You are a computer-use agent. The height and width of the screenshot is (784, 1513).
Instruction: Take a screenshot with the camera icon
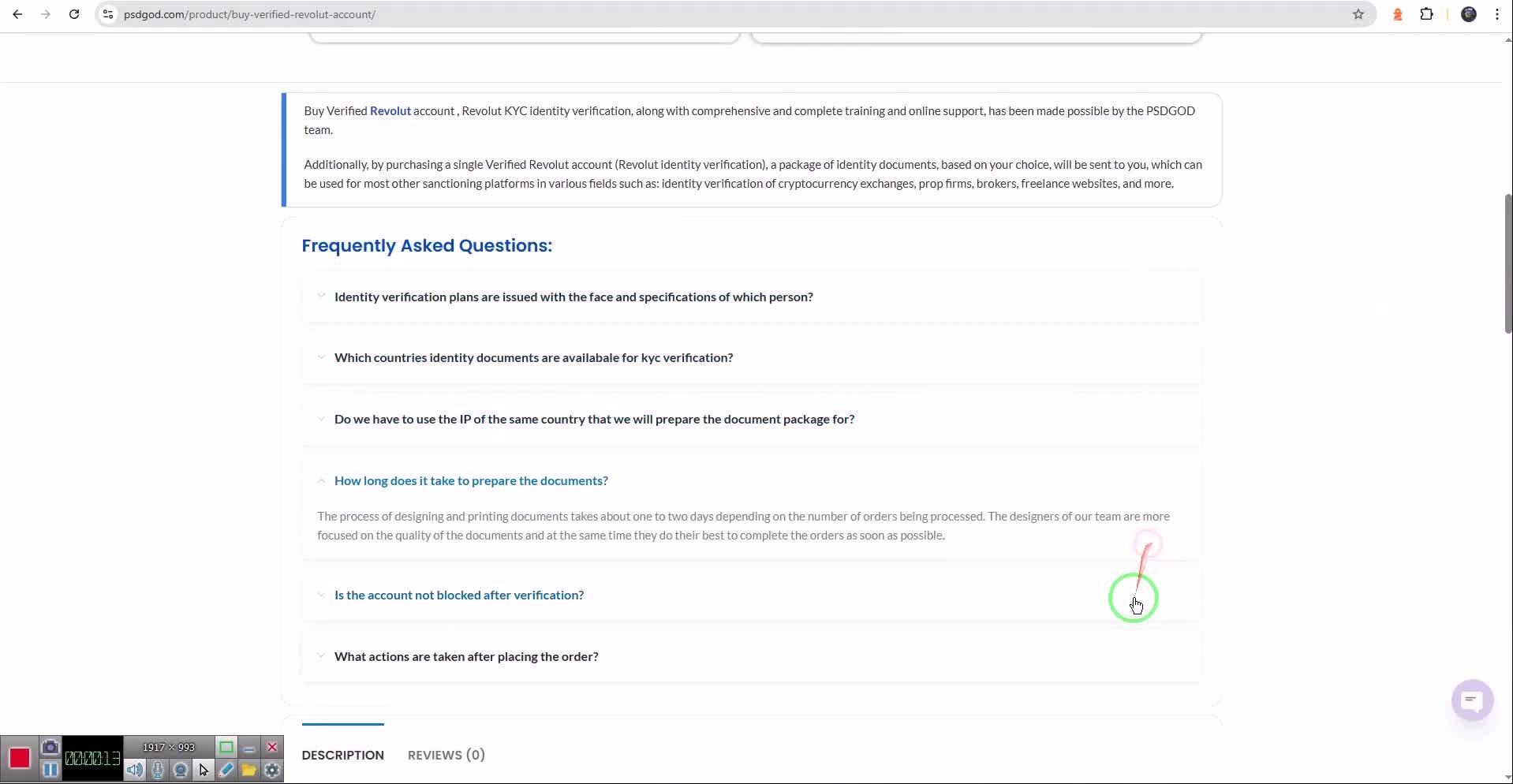pos(50,747)
